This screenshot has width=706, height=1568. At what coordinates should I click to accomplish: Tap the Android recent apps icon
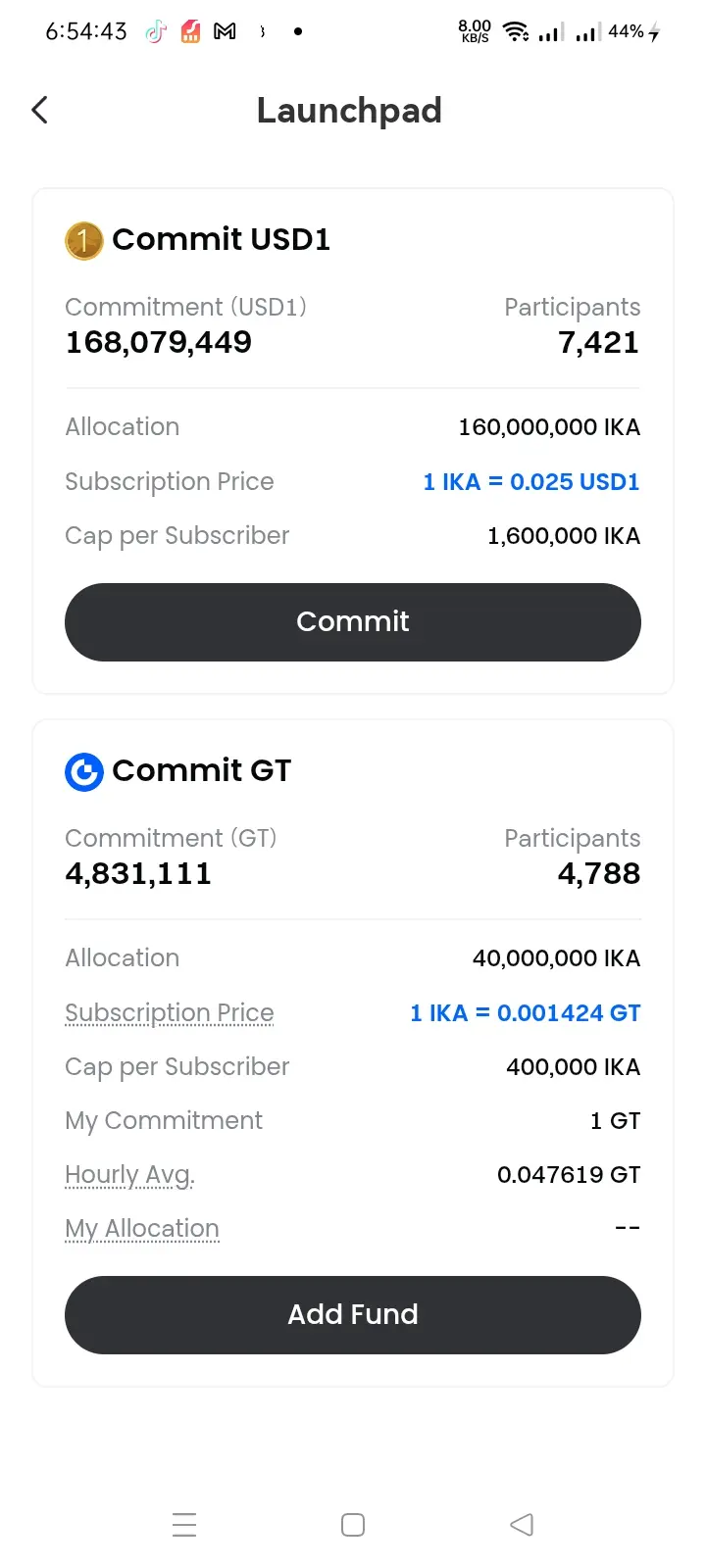[184, 1525]
